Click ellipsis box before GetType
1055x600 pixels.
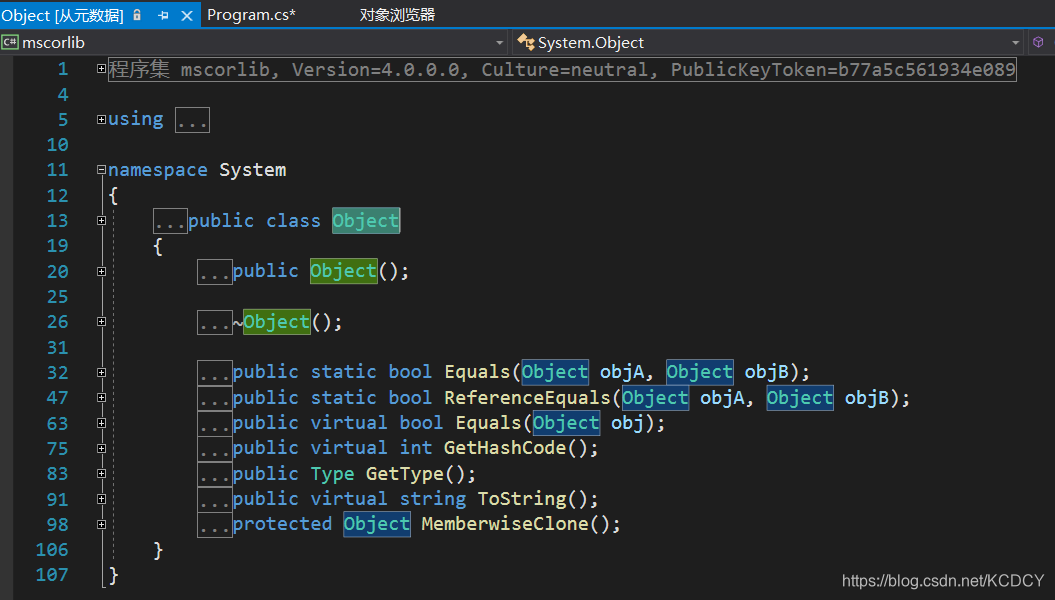coord(215,474)
